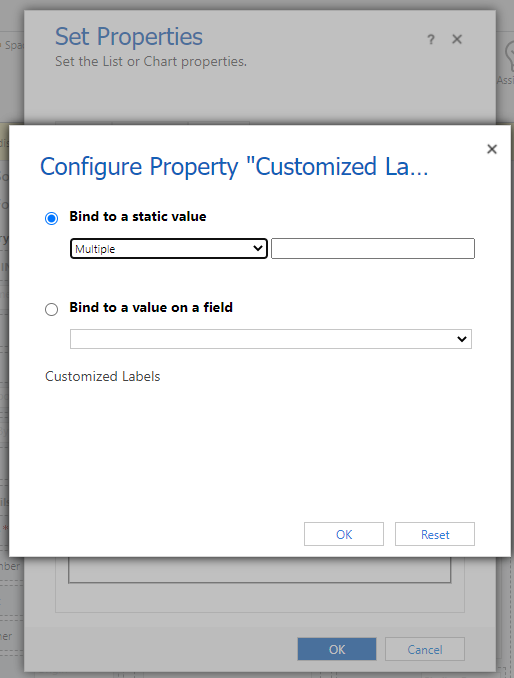Select Bind to a static value radio

coord(51,218)
